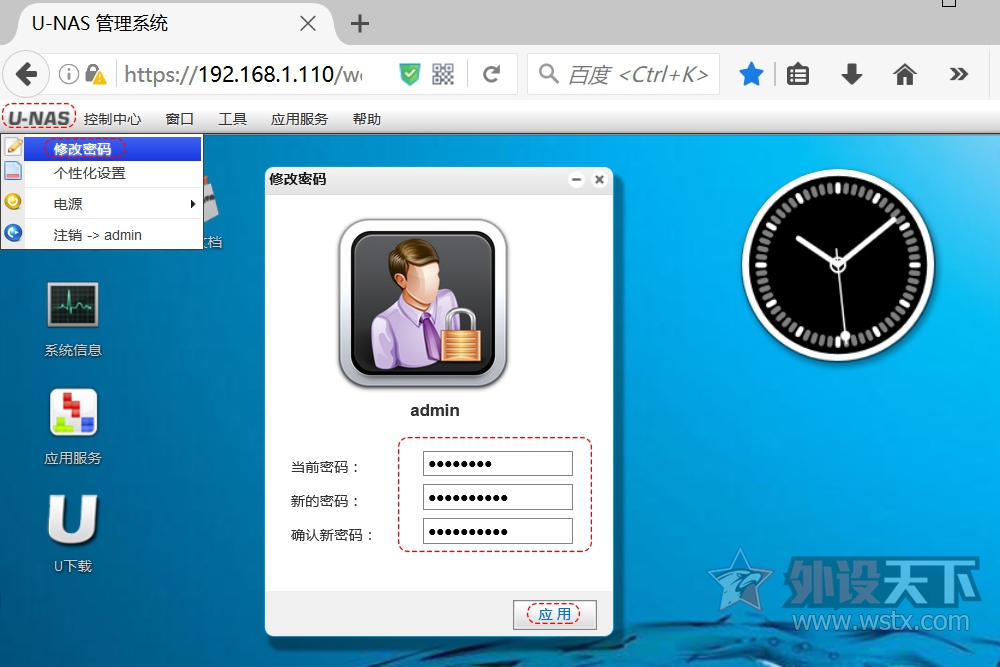
Task: Open the 帮助 menu
Action: point(367,119)
